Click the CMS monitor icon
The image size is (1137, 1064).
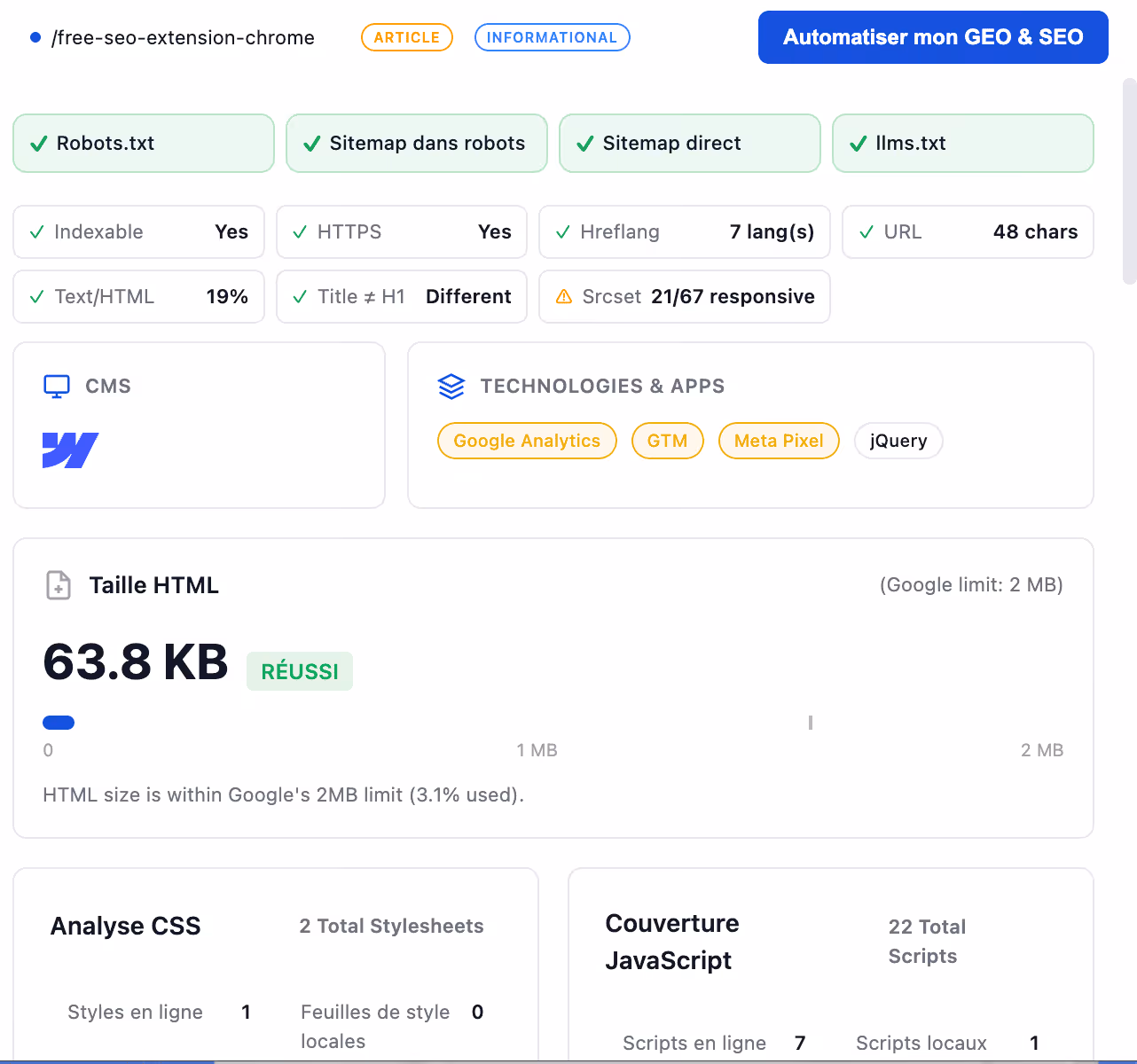(x=57, y=387)
